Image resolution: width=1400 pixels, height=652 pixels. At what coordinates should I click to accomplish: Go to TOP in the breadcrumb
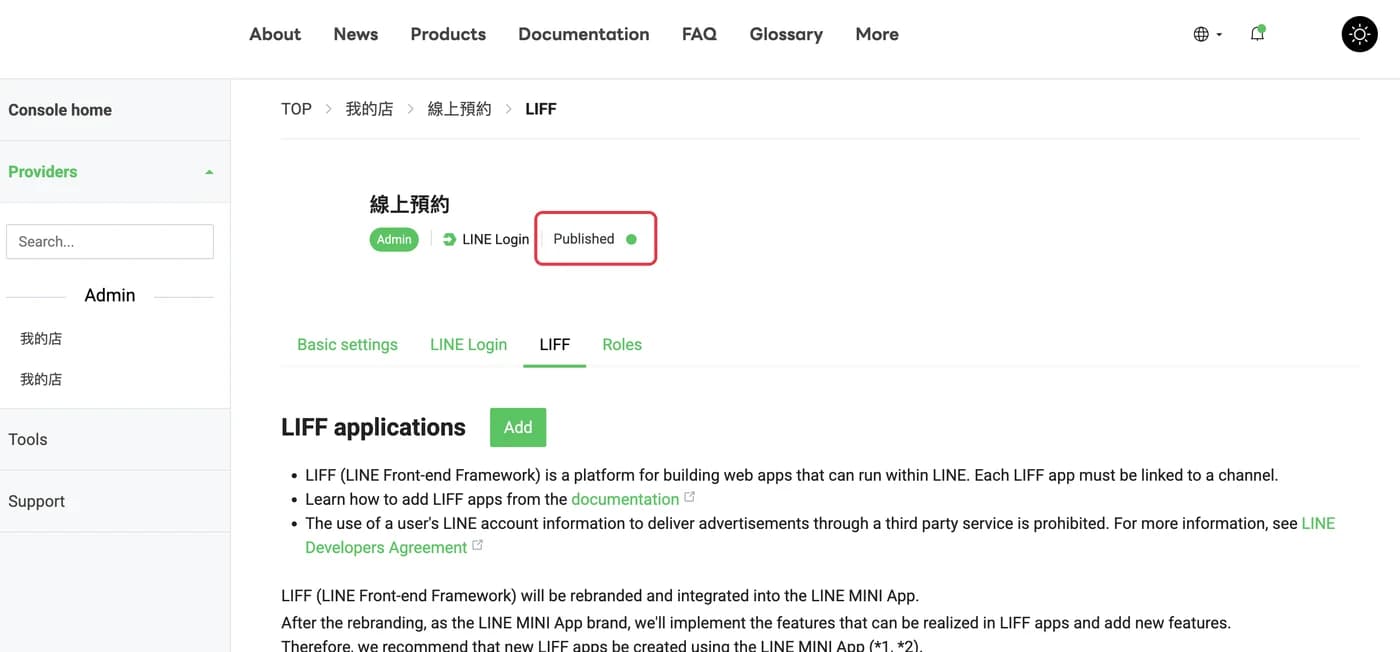point(296,109)
